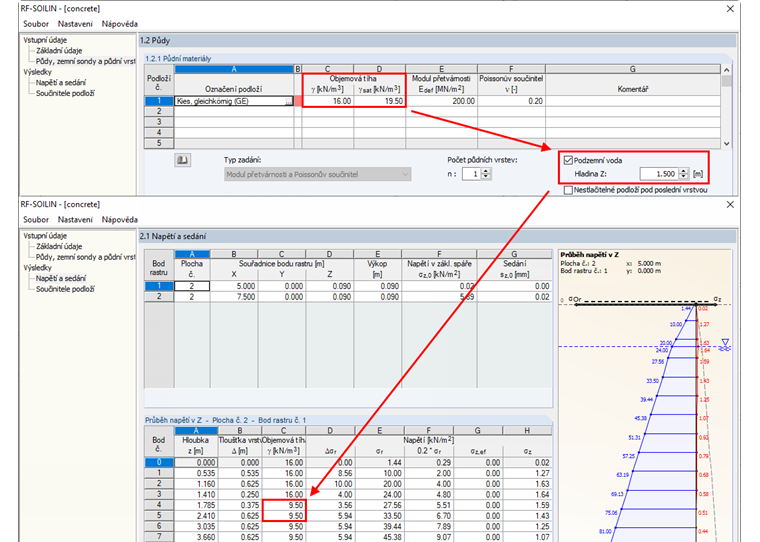760x542 pixels.
Task: Open the Soubor menu in the 1.2 Půdy window
Action: point(36,23)
